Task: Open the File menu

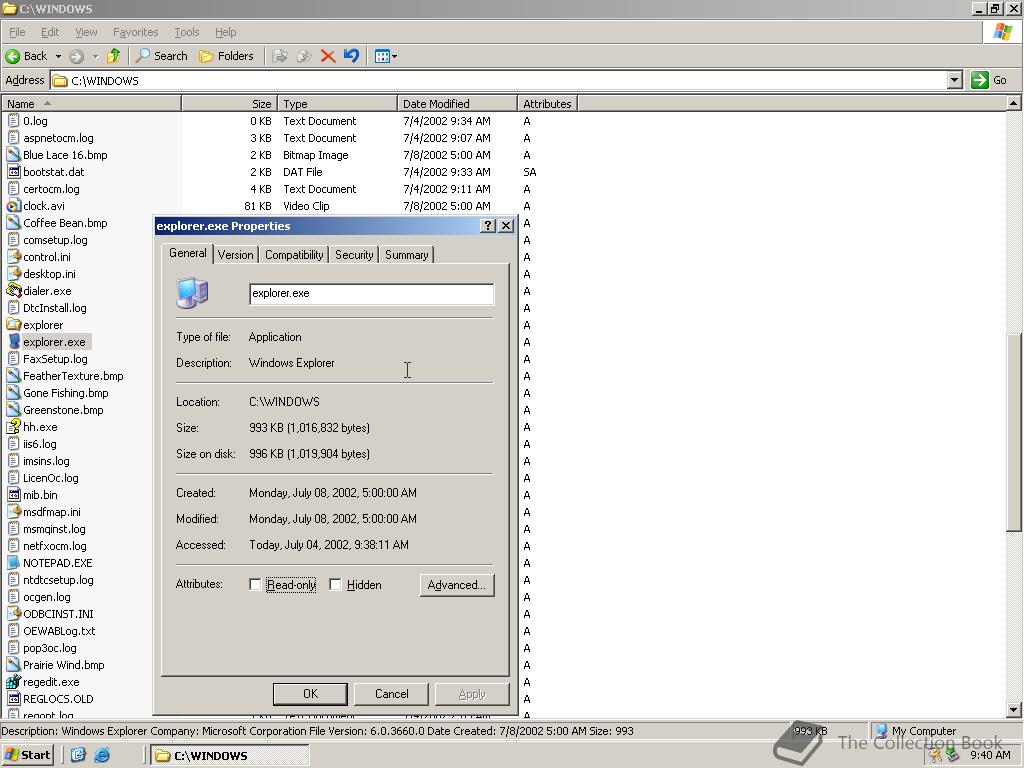Action: point(17,32)
